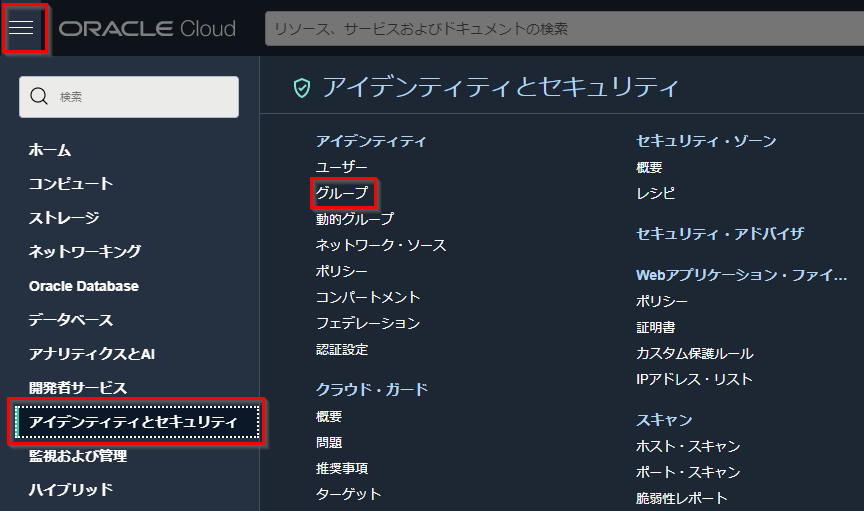This screenshot has height=511, width=864.
Task: Type in the sidebar 検索 field
Action: point(140,97)
